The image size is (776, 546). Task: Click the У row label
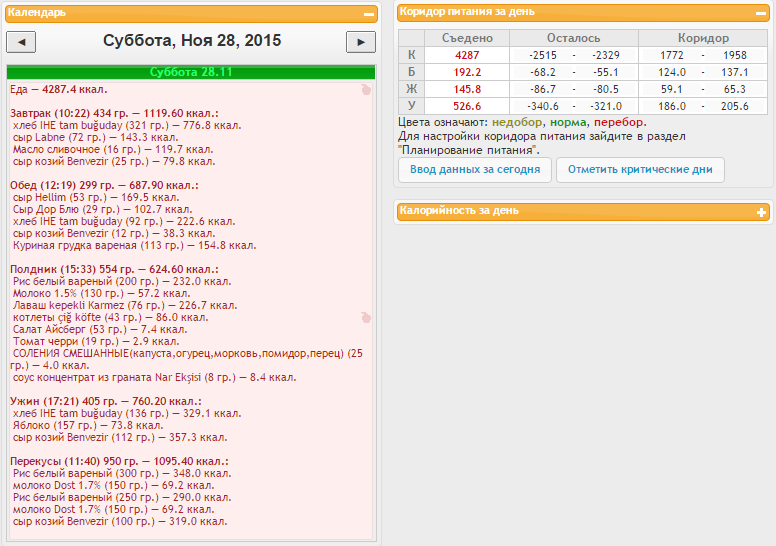point(412,106)
